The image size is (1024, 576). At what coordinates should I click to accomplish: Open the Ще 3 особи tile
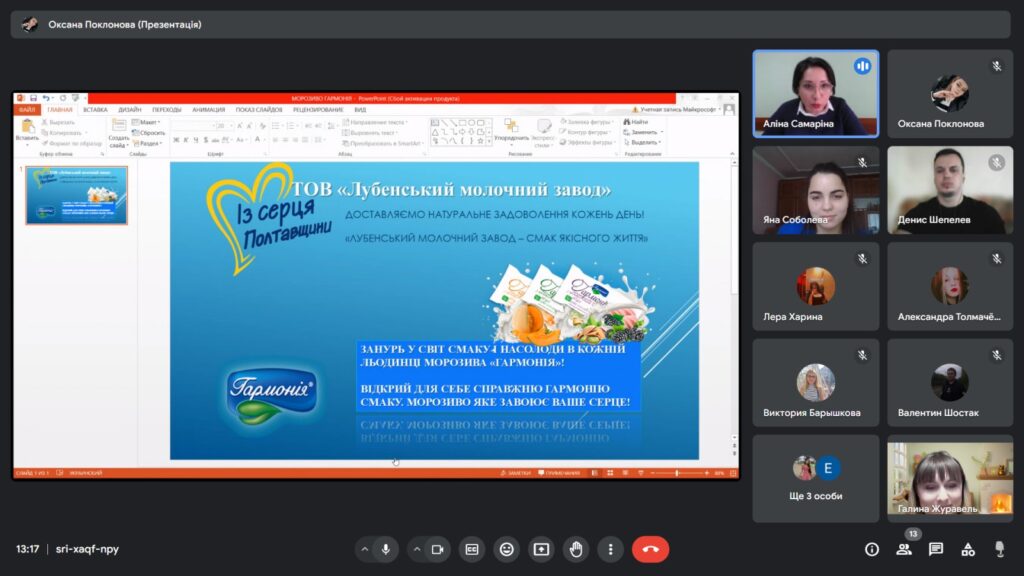(x=816, y=479)
